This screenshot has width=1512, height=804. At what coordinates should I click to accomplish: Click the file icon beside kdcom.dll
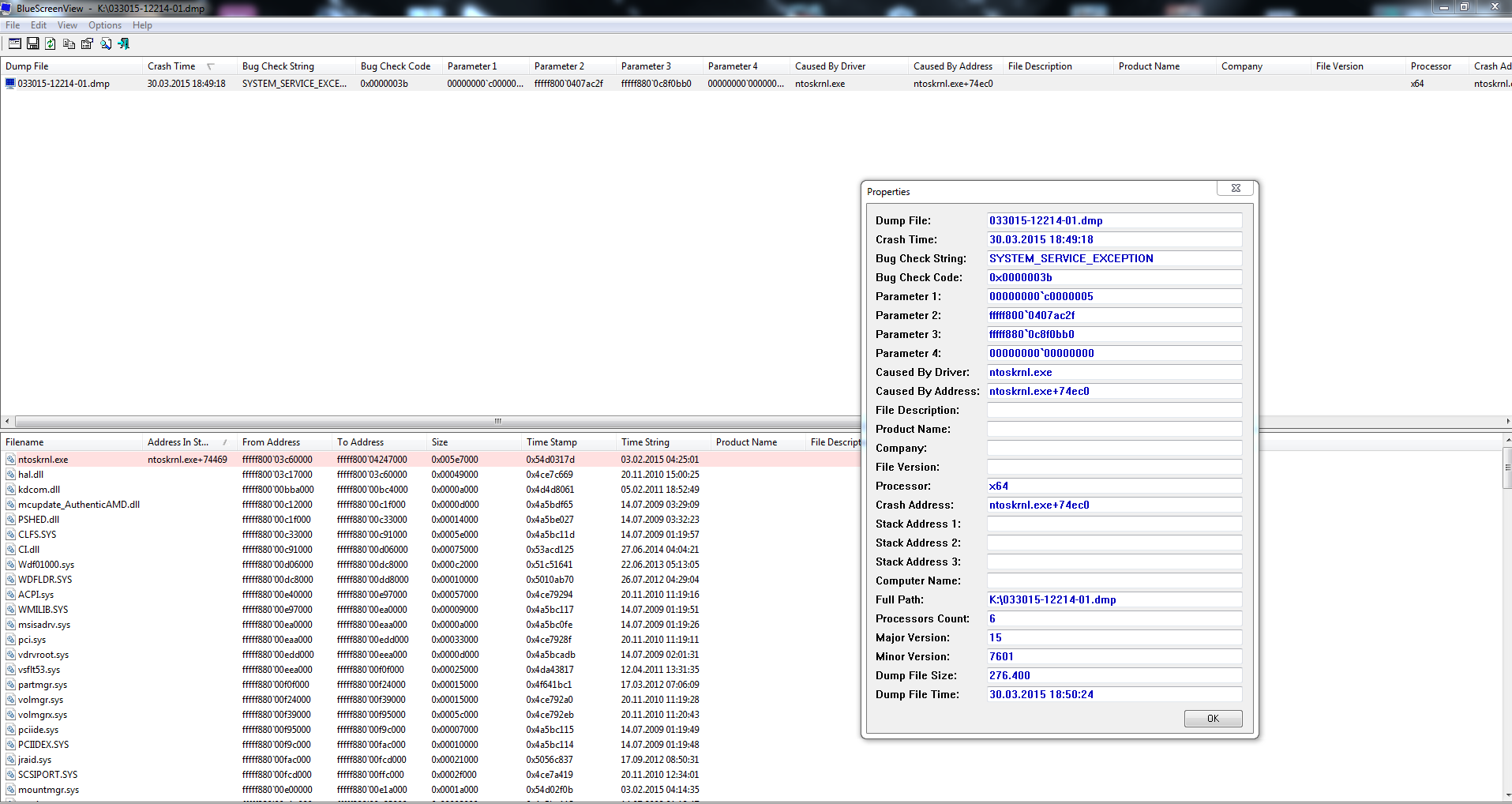(10, 490)
